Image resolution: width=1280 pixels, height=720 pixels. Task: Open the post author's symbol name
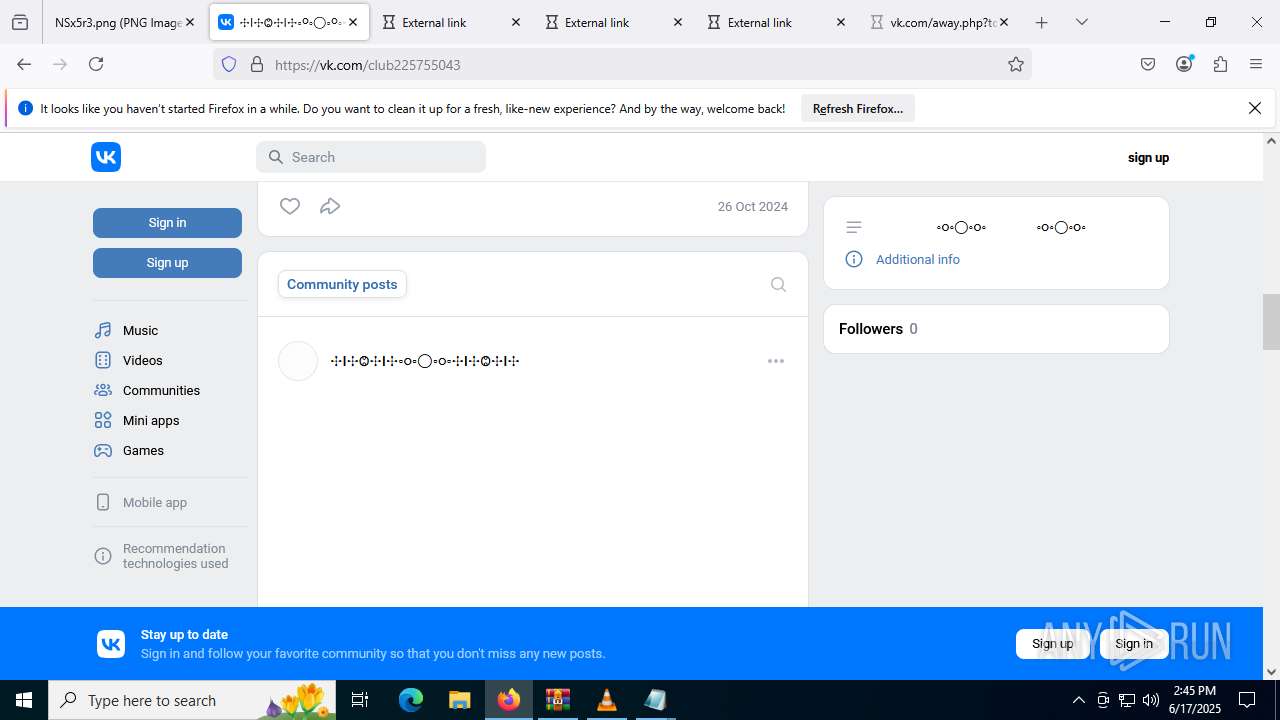[425, 361]
